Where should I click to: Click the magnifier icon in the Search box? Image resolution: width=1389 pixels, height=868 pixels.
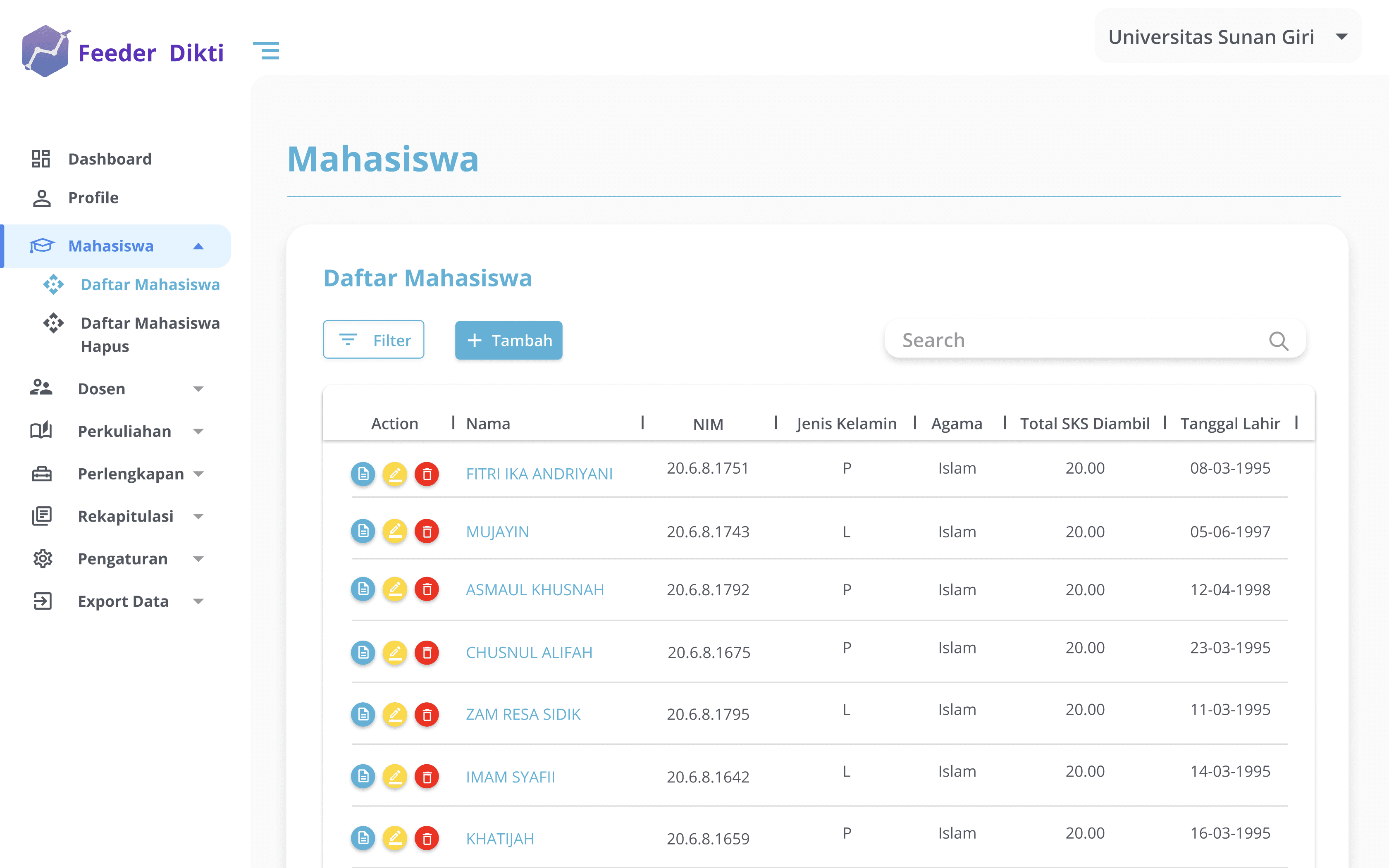pos(1278,341)
